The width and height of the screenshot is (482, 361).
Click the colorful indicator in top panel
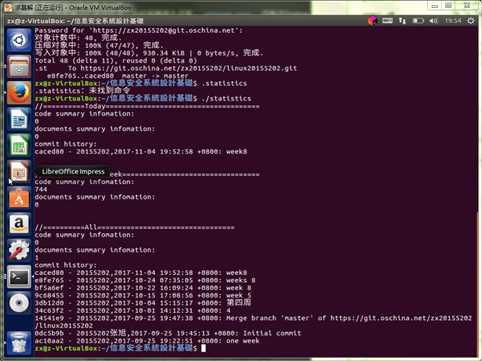point(373,21)
